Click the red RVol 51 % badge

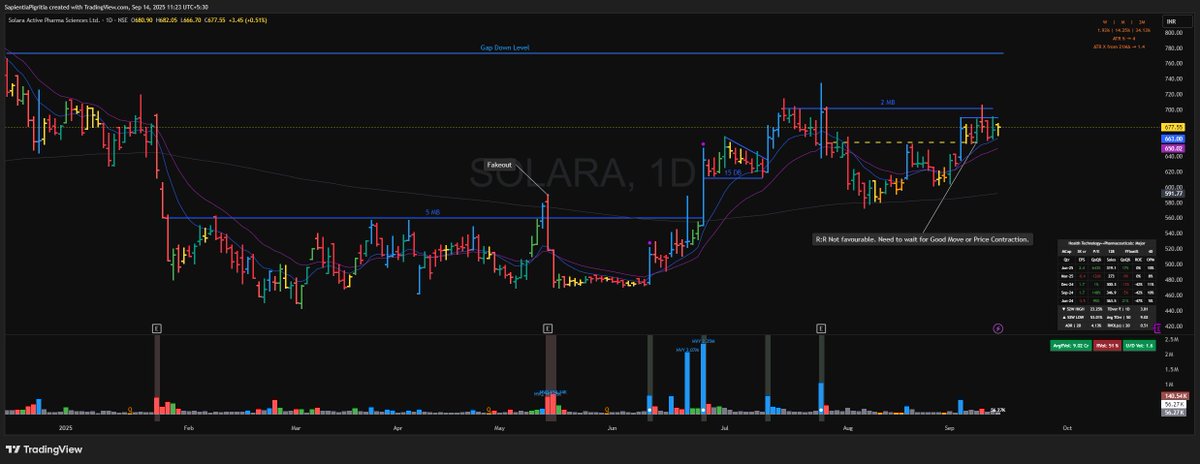pyautogui.click(x=1107, y=345)
